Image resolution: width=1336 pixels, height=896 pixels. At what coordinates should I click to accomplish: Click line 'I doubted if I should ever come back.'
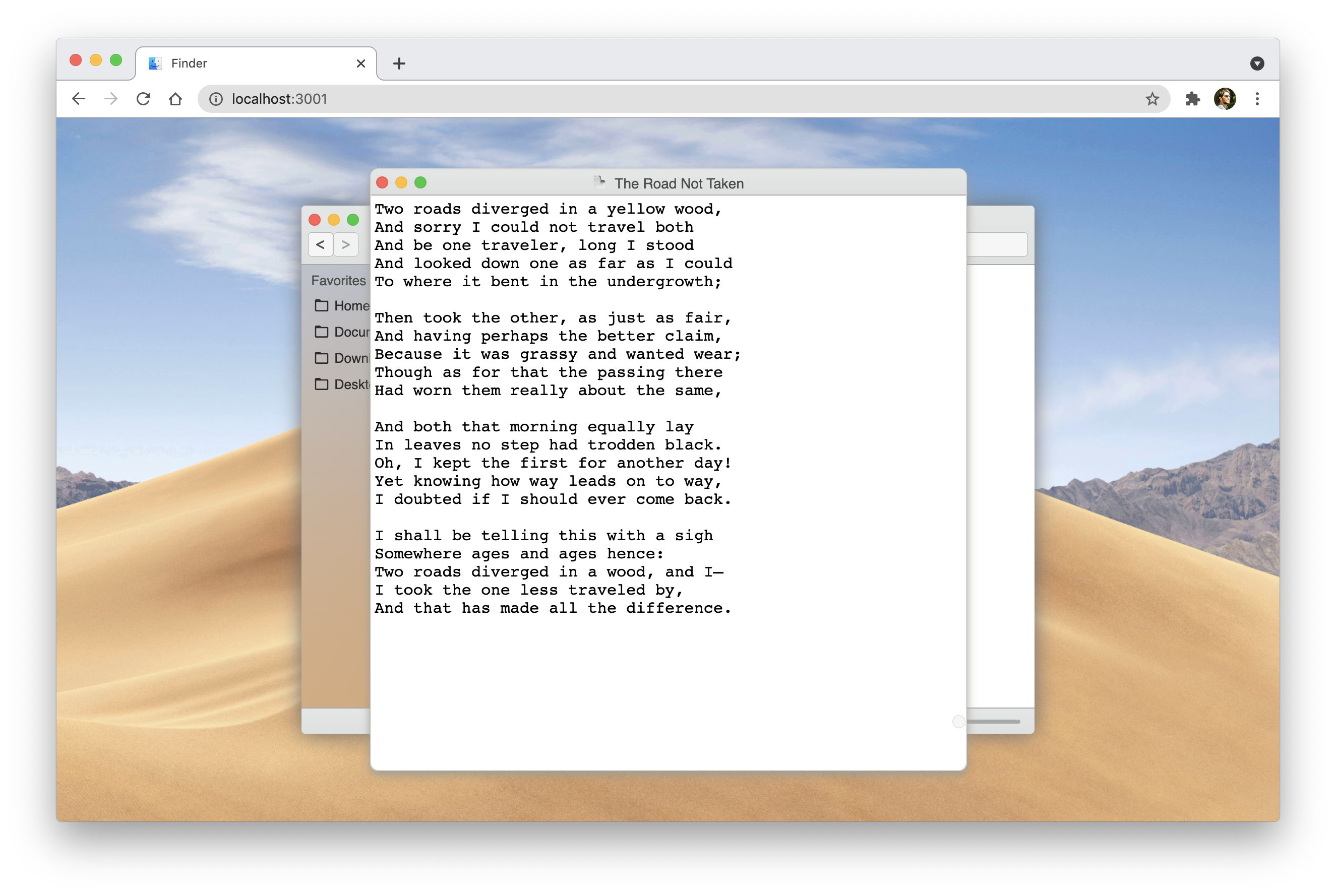(553, 499)
